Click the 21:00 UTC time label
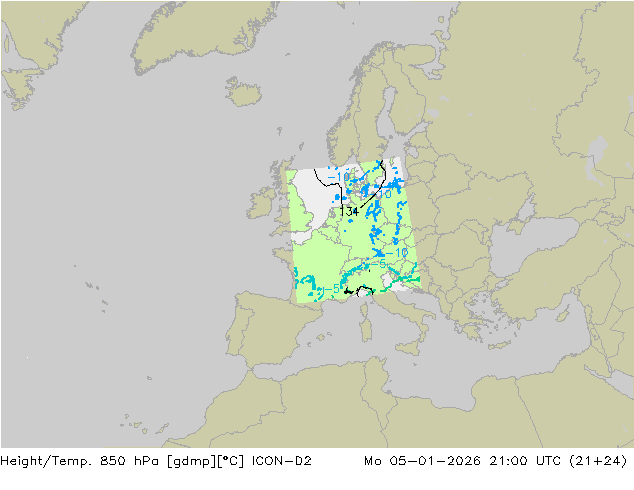The image size is (634, 490). [x=525, y=461]
